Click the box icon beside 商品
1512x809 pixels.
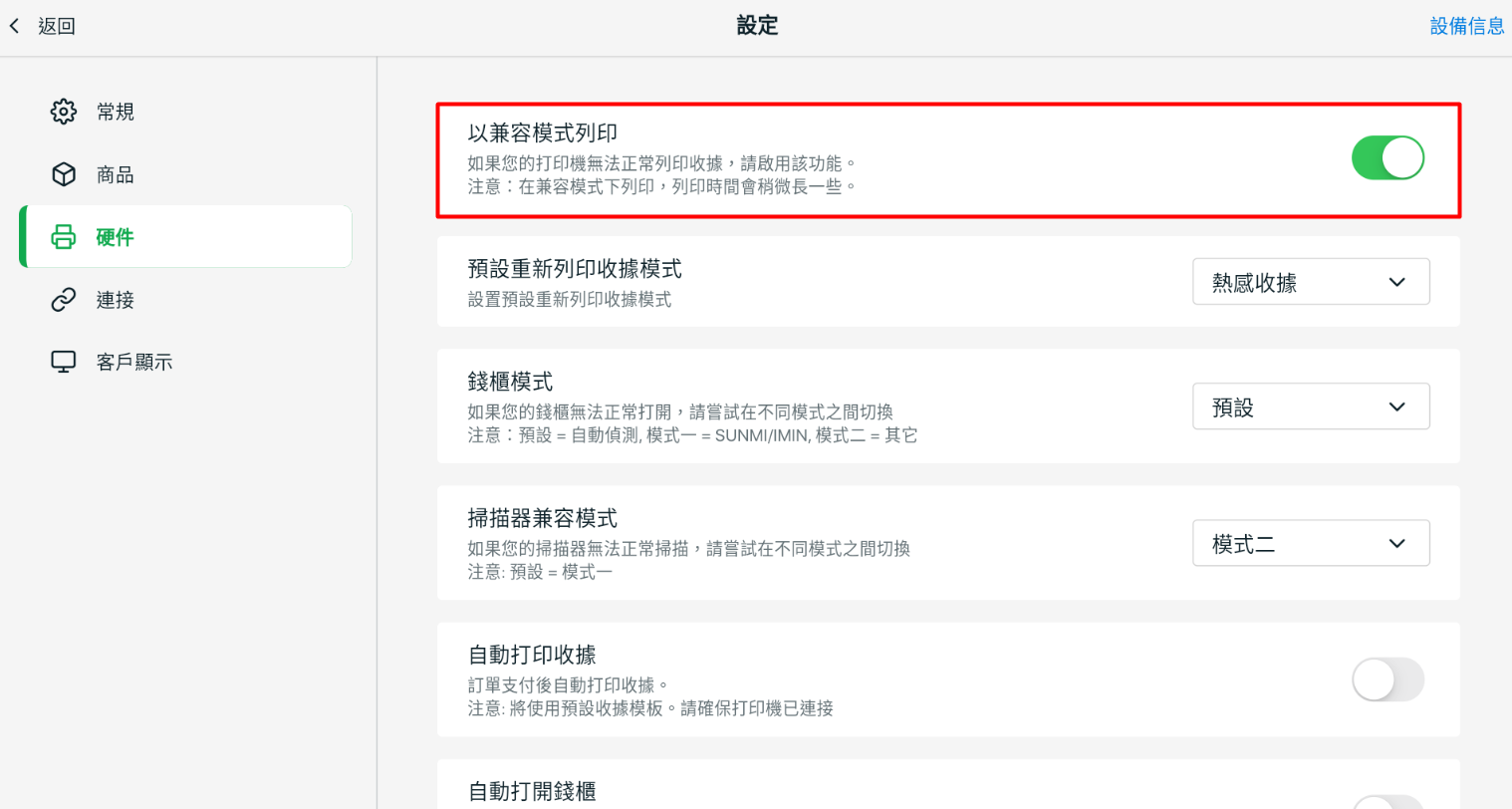click(64, 174)
